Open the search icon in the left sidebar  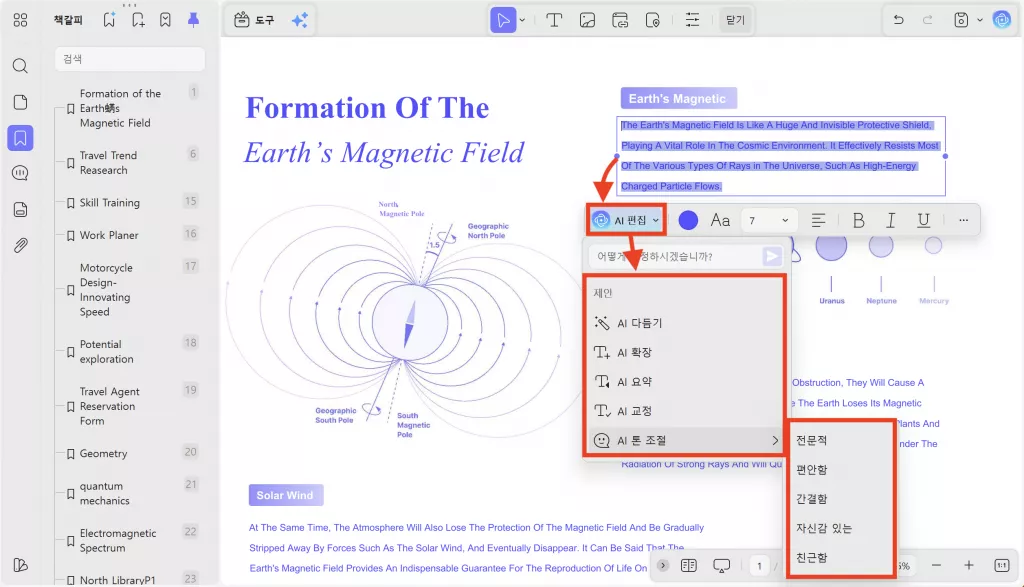coord(21,66)
